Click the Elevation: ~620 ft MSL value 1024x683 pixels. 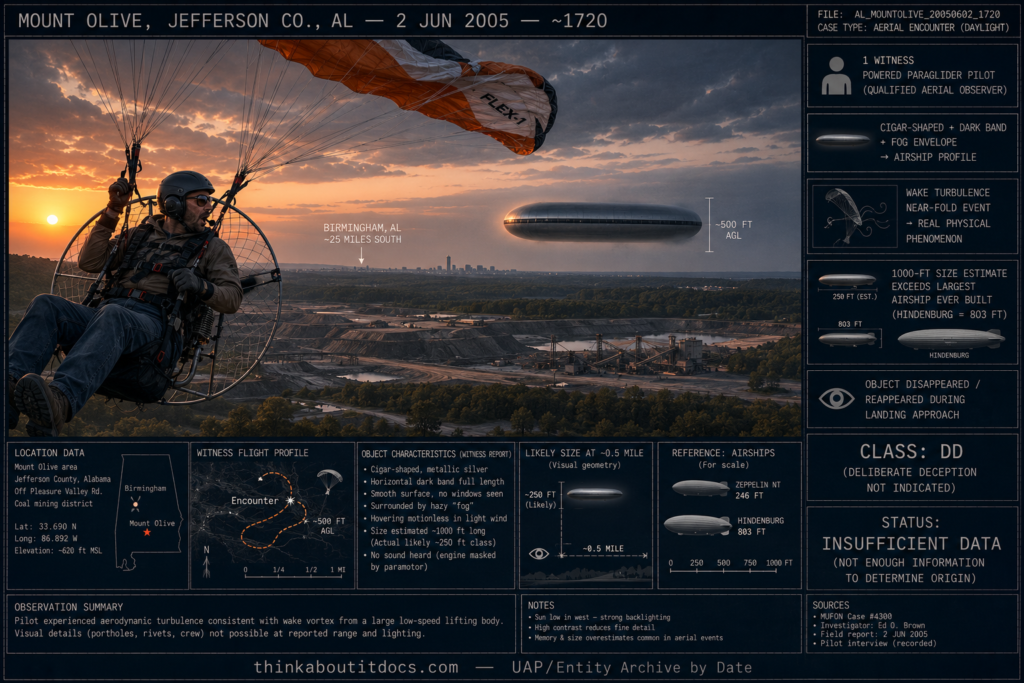pos(58,550)
